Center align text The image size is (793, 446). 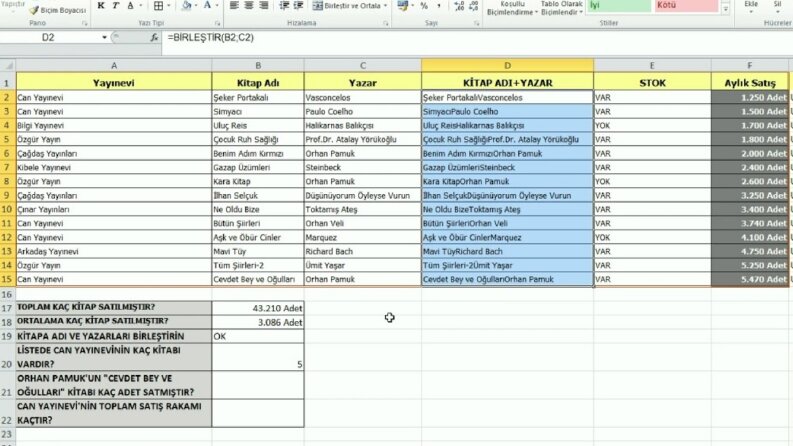coord(249,6)
